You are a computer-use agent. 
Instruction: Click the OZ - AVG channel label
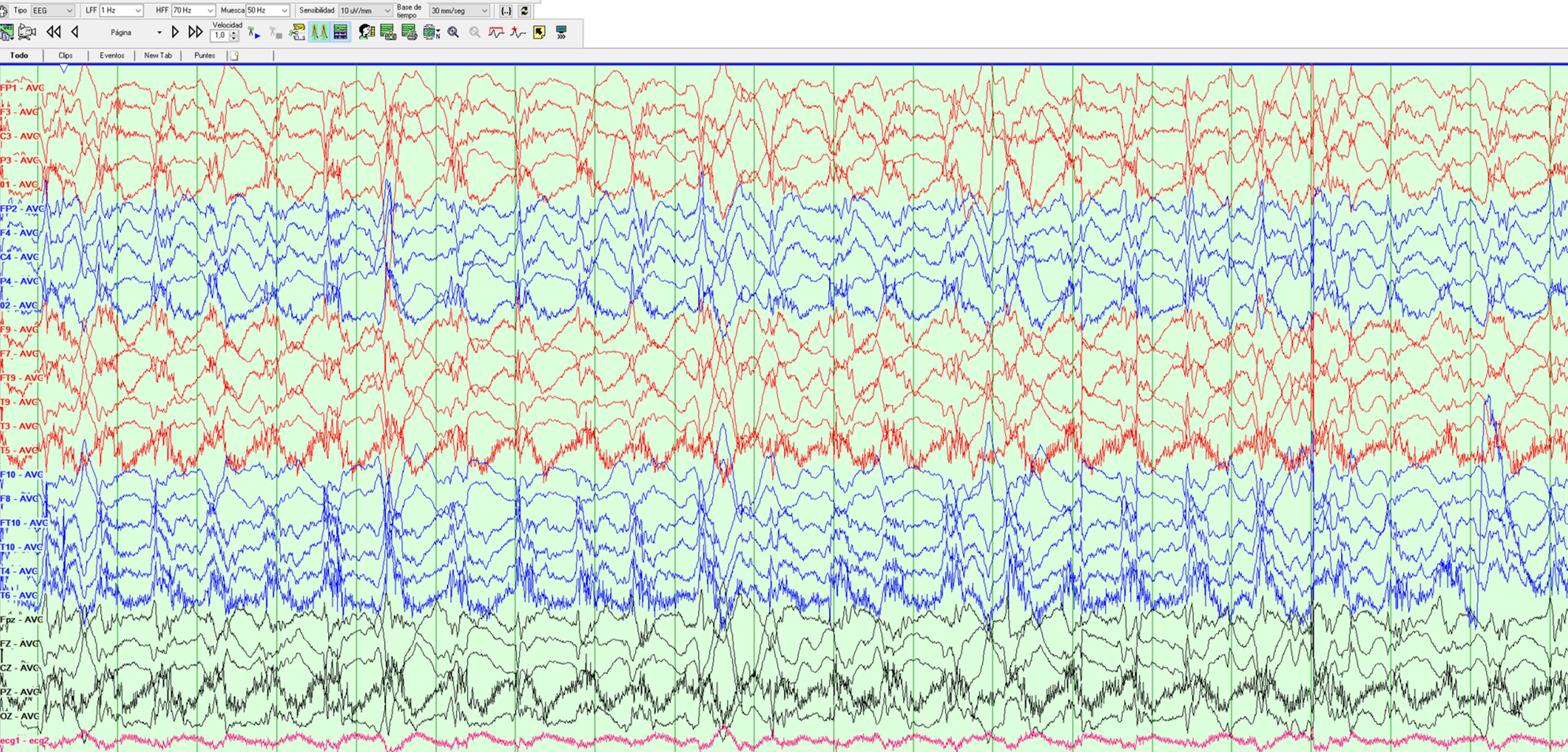coord(20,716)
